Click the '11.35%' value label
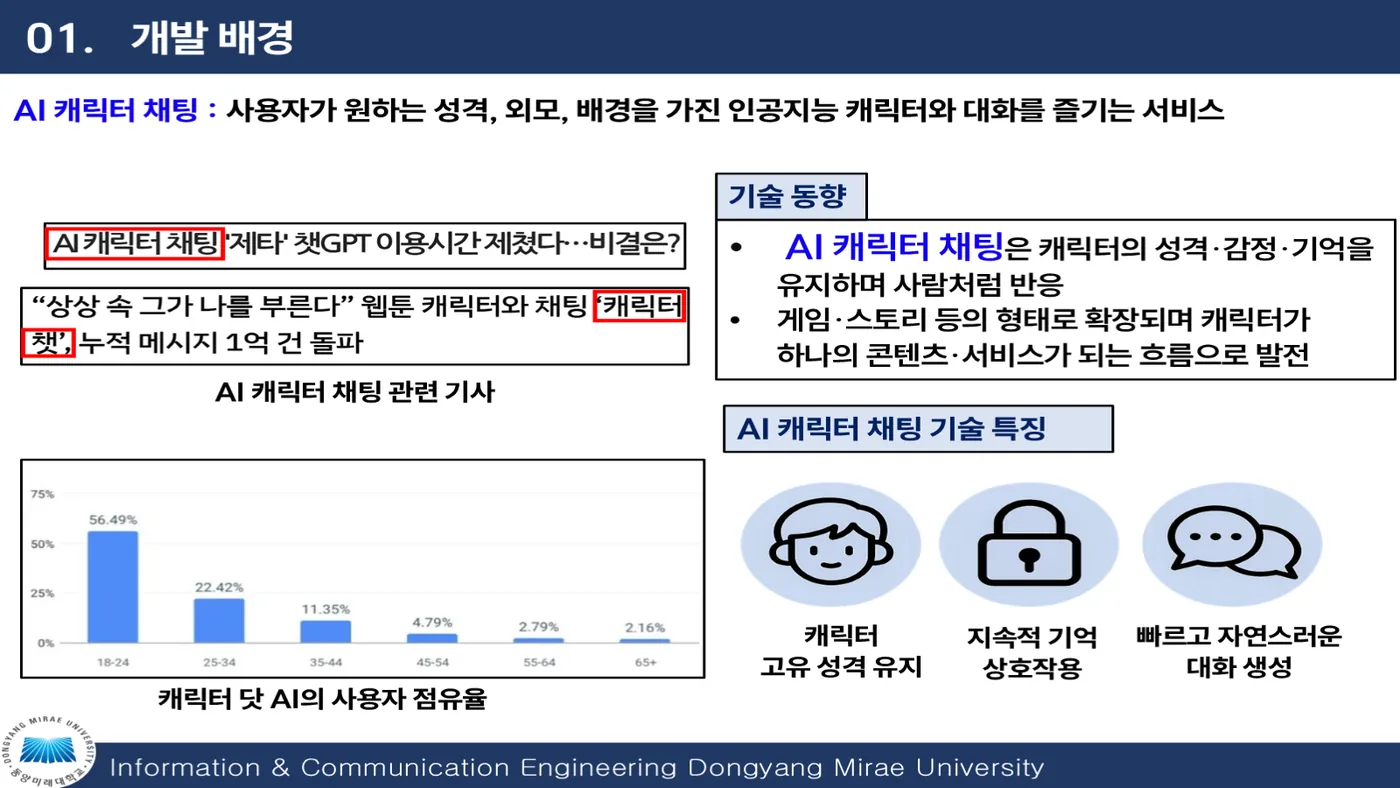 [x=326, y=609]
